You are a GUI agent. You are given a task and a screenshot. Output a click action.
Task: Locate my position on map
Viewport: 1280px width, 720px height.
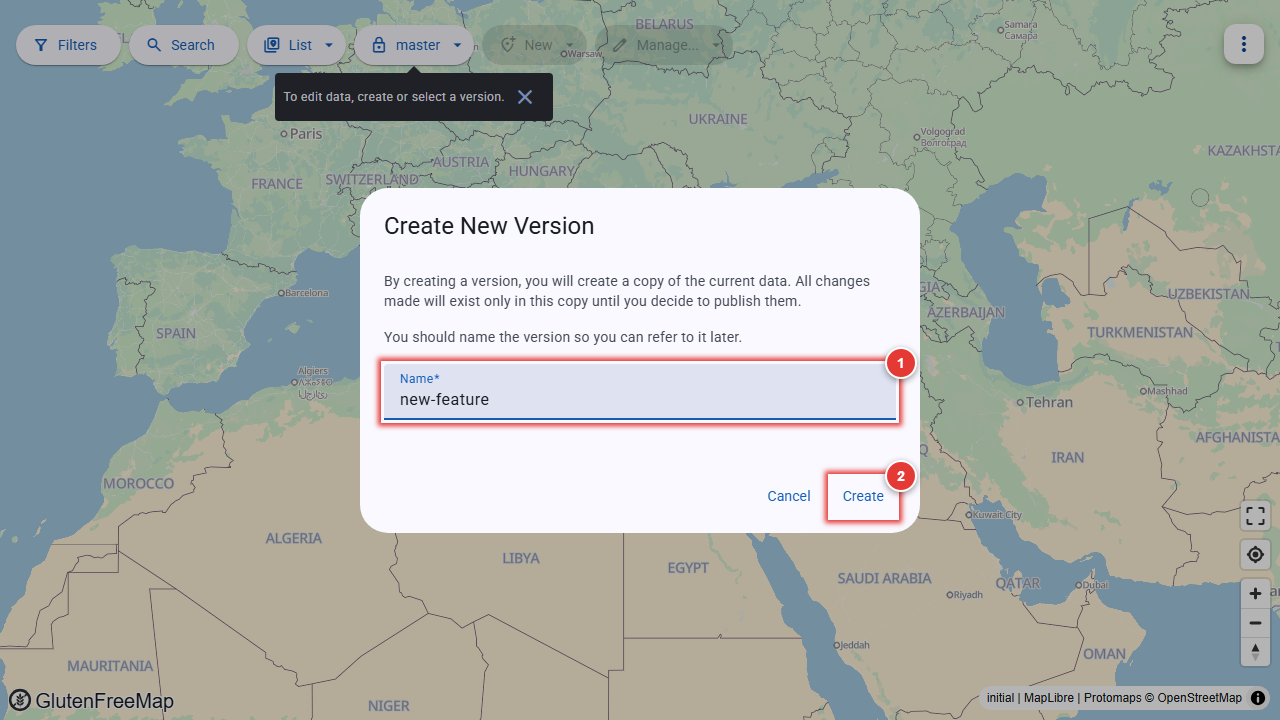pos(1255,554)
